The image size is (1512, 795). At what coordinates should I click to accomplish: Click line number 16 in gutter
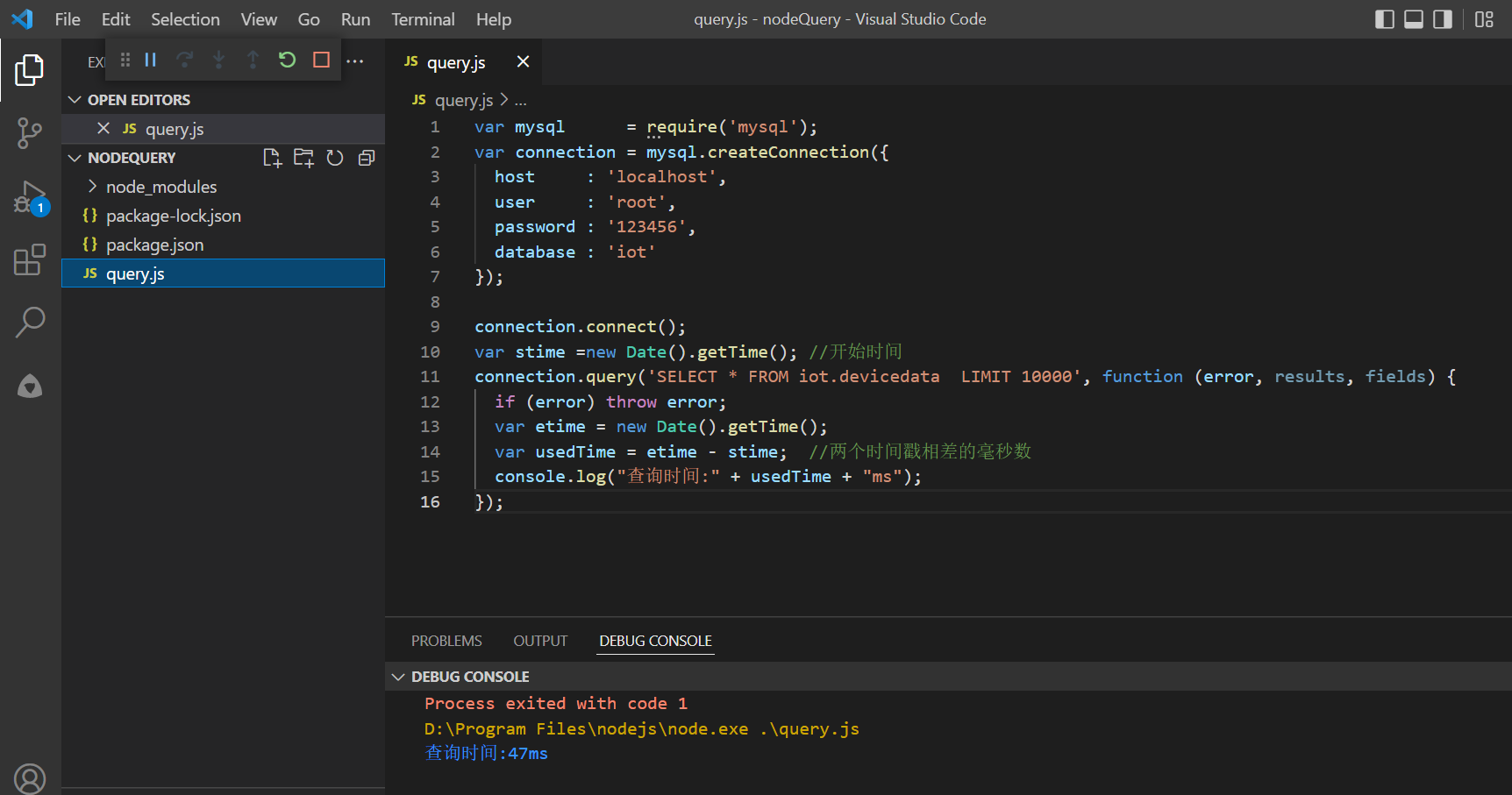point(430,502)
